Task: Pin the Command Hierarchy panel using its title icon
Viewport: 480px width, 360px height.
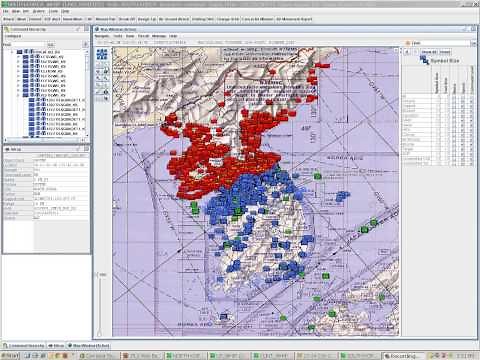Action: point(78,29)
